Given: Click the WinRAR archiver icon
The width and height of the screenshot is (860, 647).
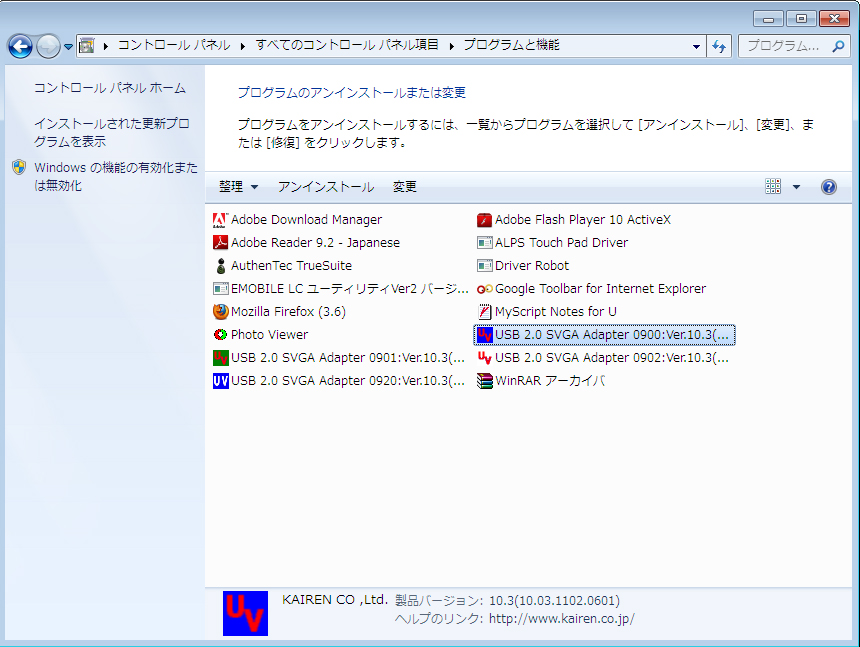Looking at the screenshot, I should tap(484, 381).
